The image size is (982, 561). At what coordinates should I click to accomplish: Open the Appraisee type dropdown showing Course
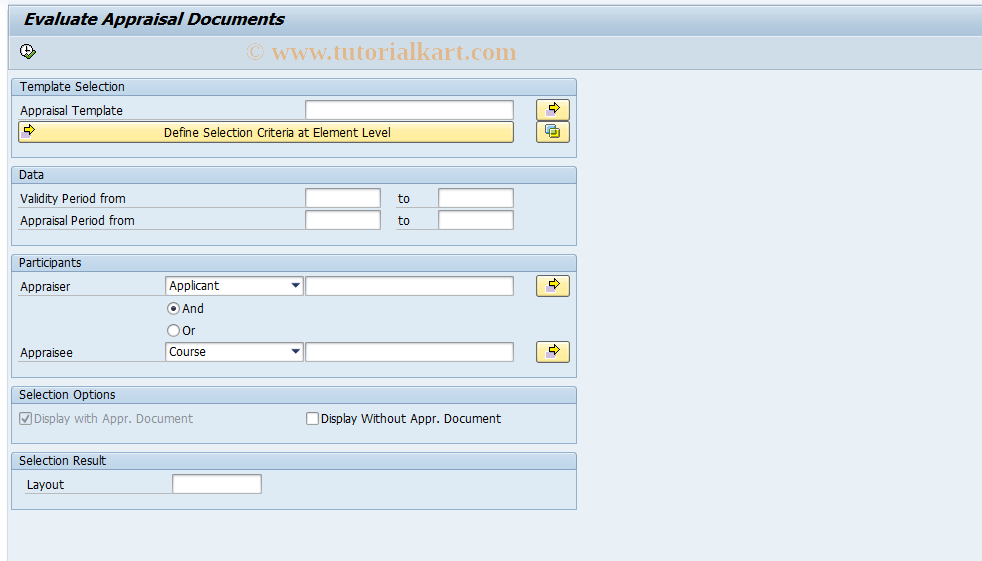[234, 352]
